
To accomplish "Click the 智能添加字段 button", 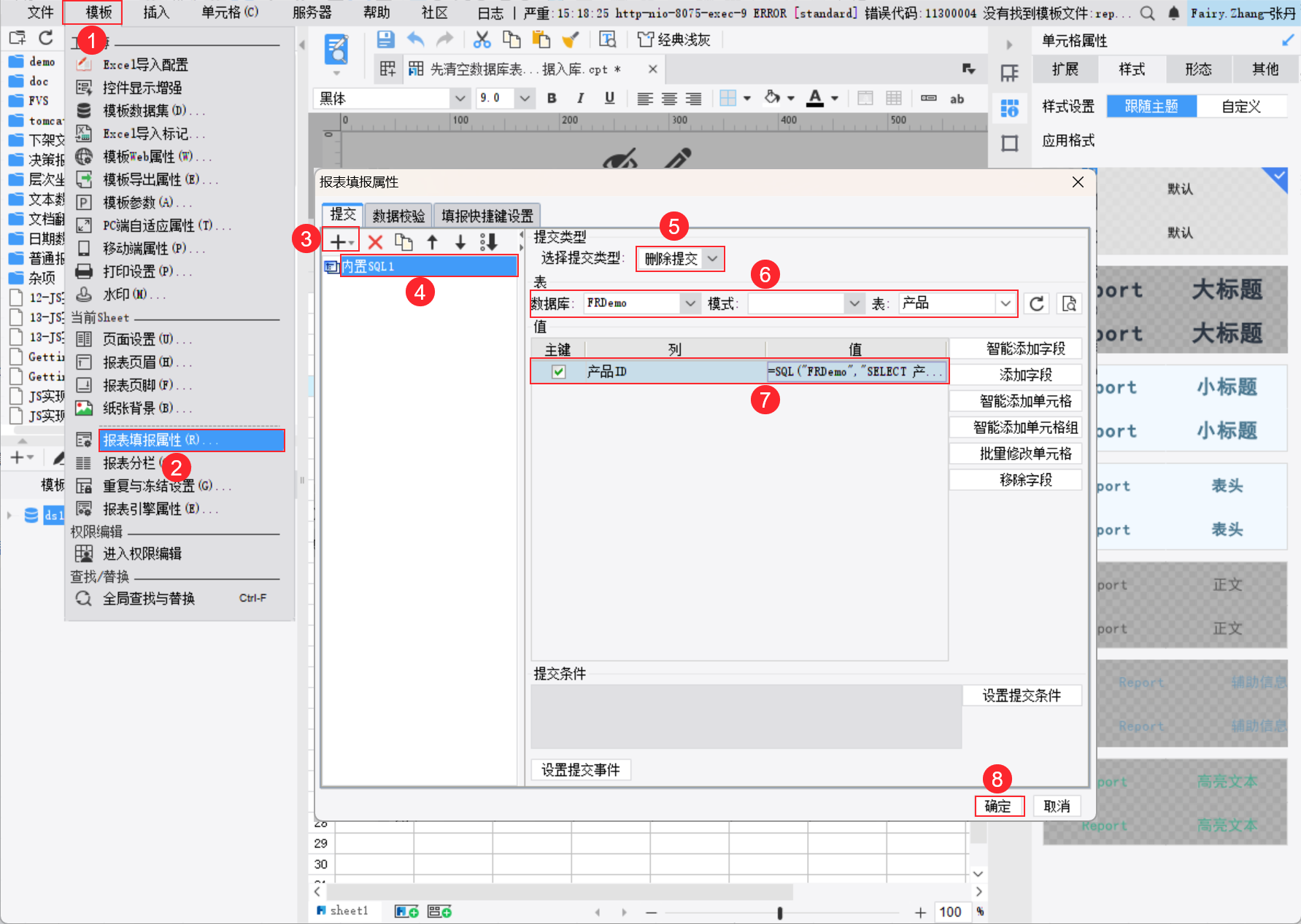I will pyautogui.click(x=1025, y=349).
